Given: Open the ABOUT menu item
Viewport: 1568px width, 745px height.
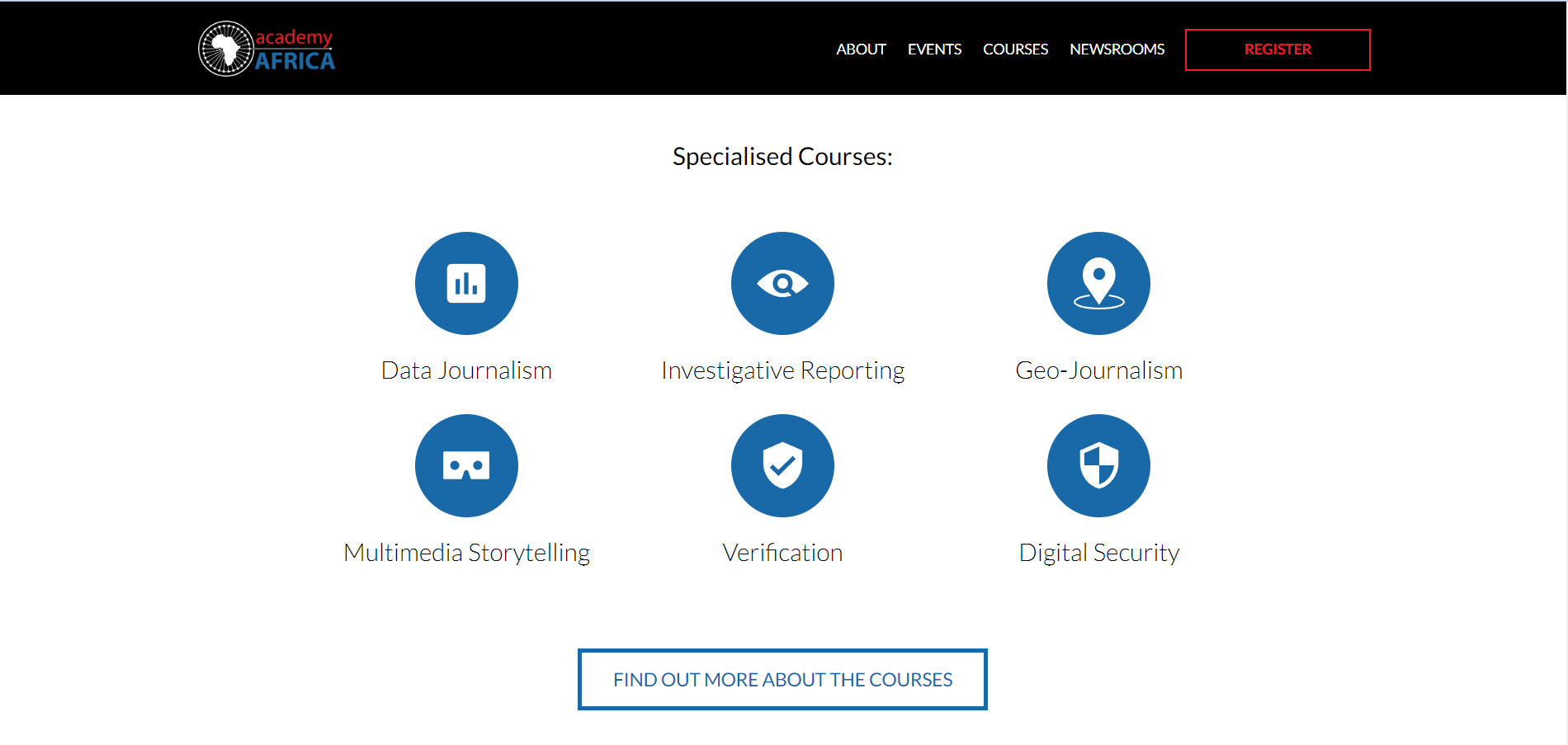Looking at the screenshot, I should (x=861, y=50).
